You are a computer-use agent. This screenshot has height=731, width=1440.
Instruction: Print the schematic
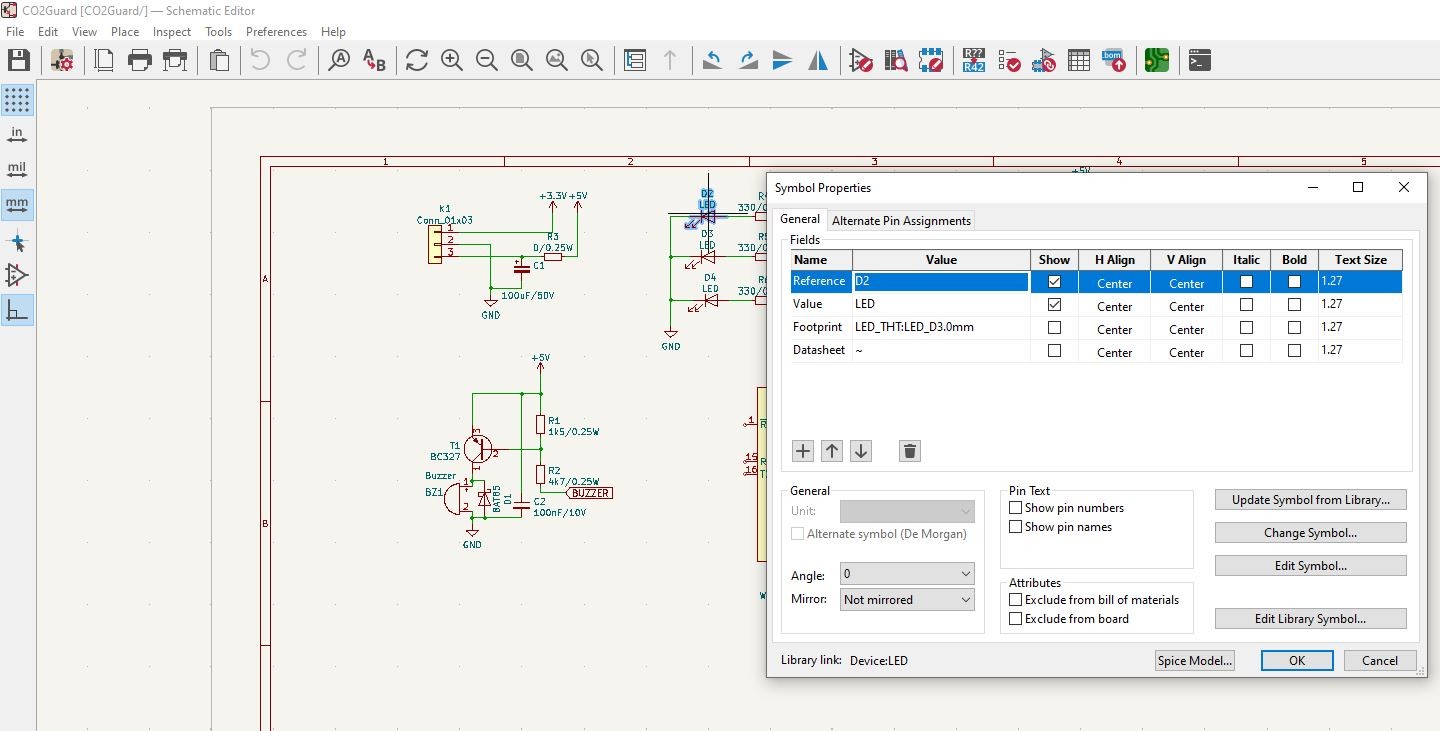pos(140,61)
